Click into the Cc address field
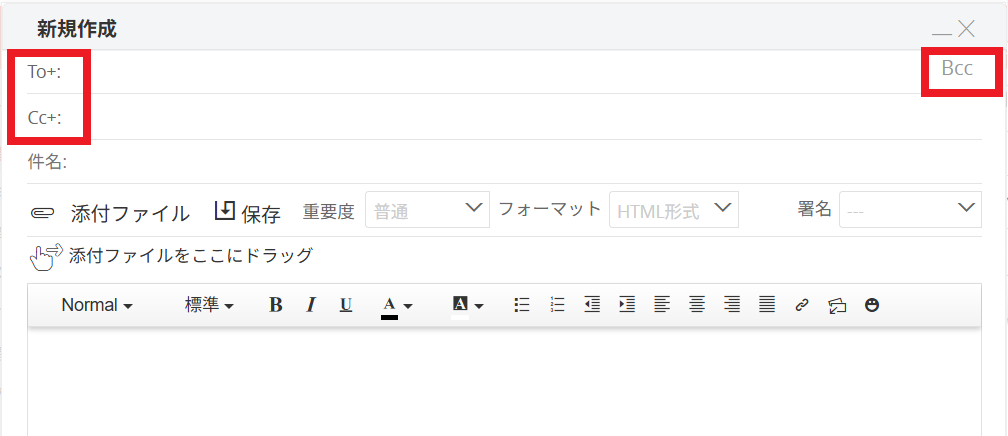Image resolution: width=1008 pixels, height=436 pixels. 524,118
